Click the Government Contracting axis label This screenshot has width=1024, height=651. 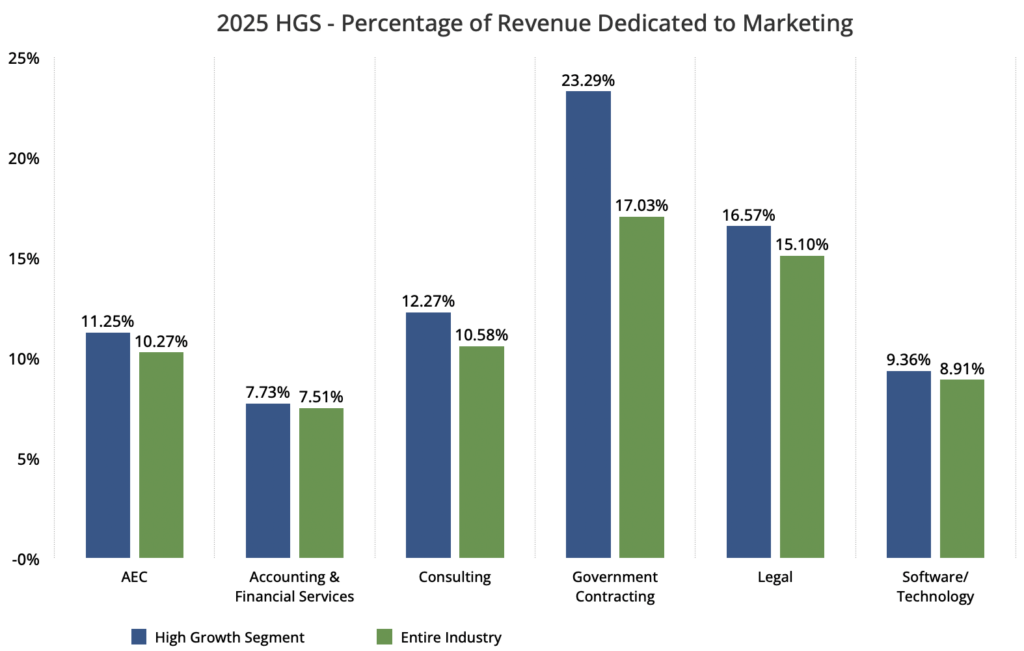coord(615,587)
